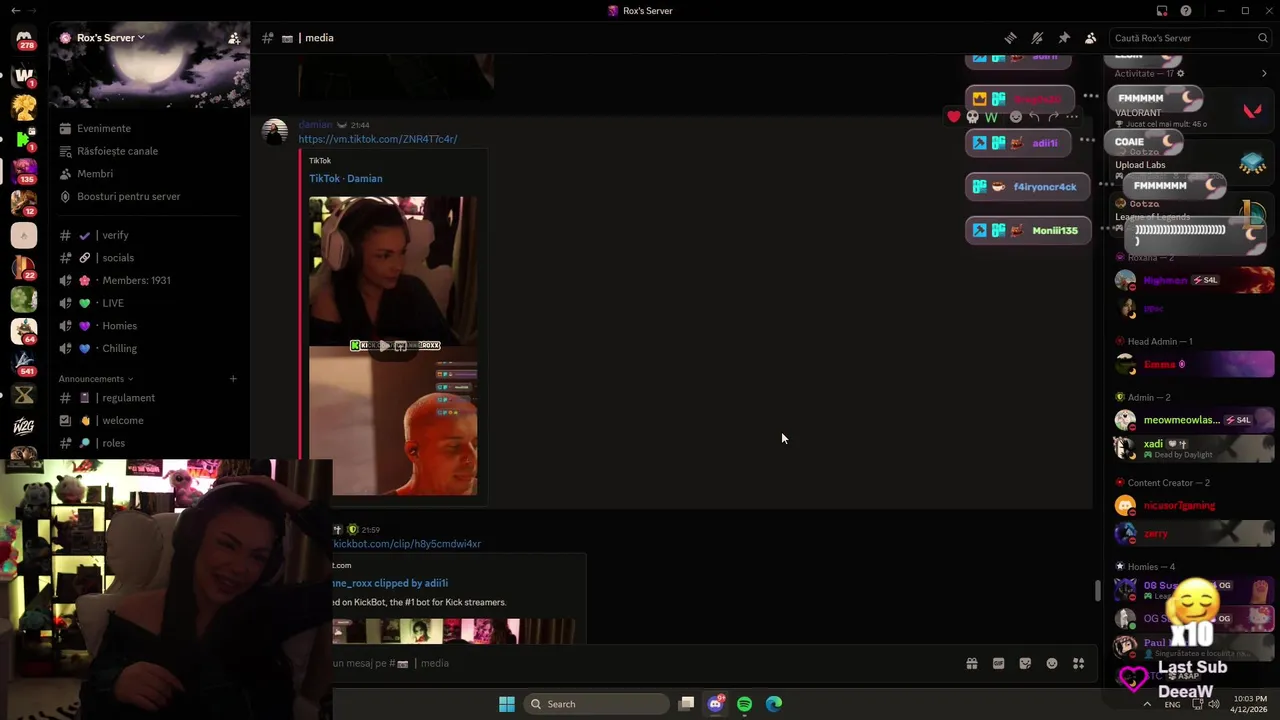Screen dimensions: 1280x720
Task: Add heart reaction to message
Action: coord(954,117)
